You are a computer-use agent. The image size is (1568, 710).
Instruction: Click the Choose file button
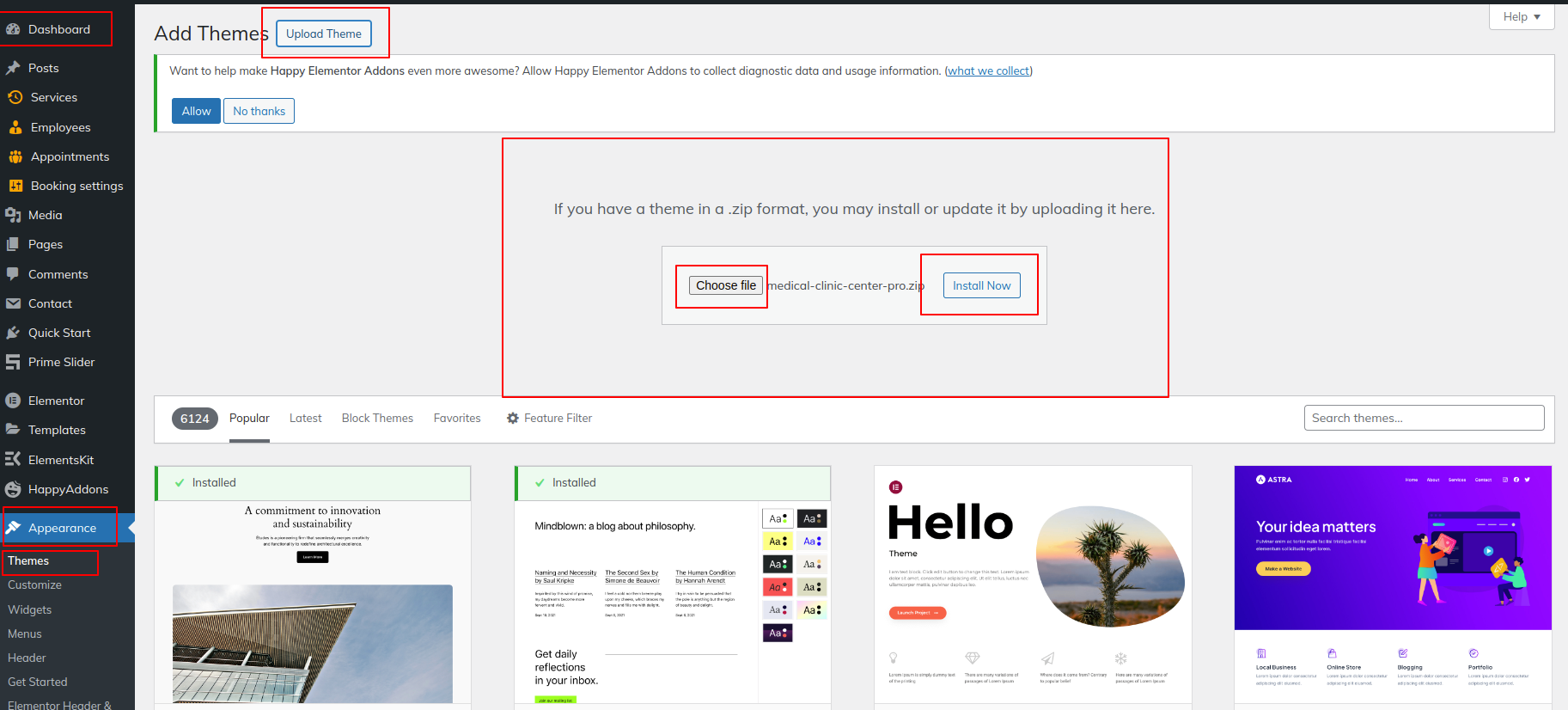(x=726, y=285)
